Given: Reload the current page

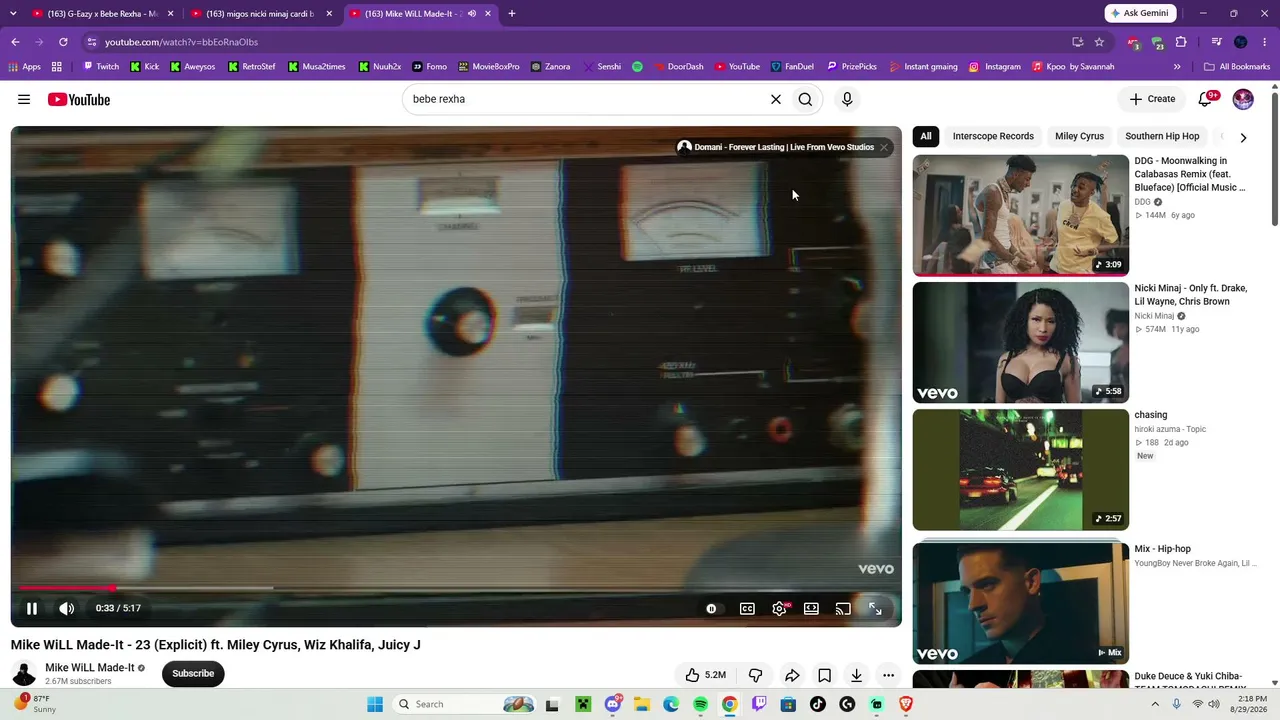Looking at the screenshot, I should 63,42.
